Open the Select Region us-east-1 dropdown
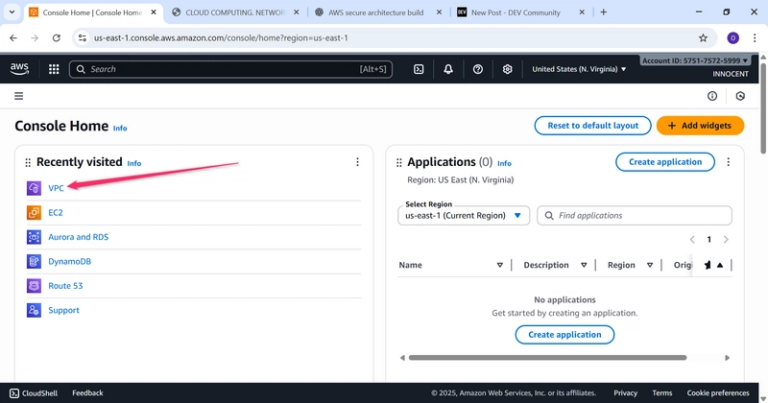 (x=463, y=215)
